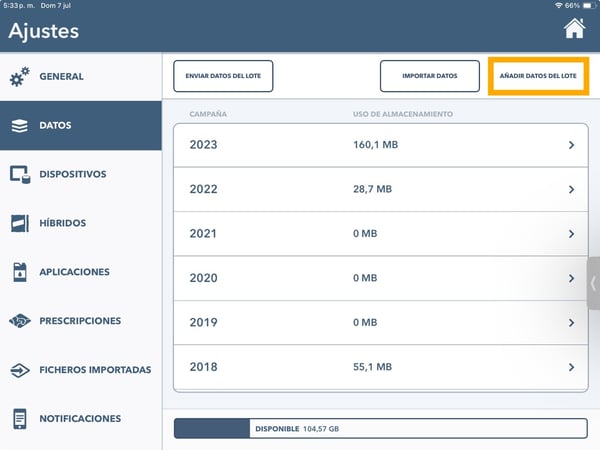600x450 pixels.
Task: Expand the 2022 campaign chevron
Action: pos(571,189)
